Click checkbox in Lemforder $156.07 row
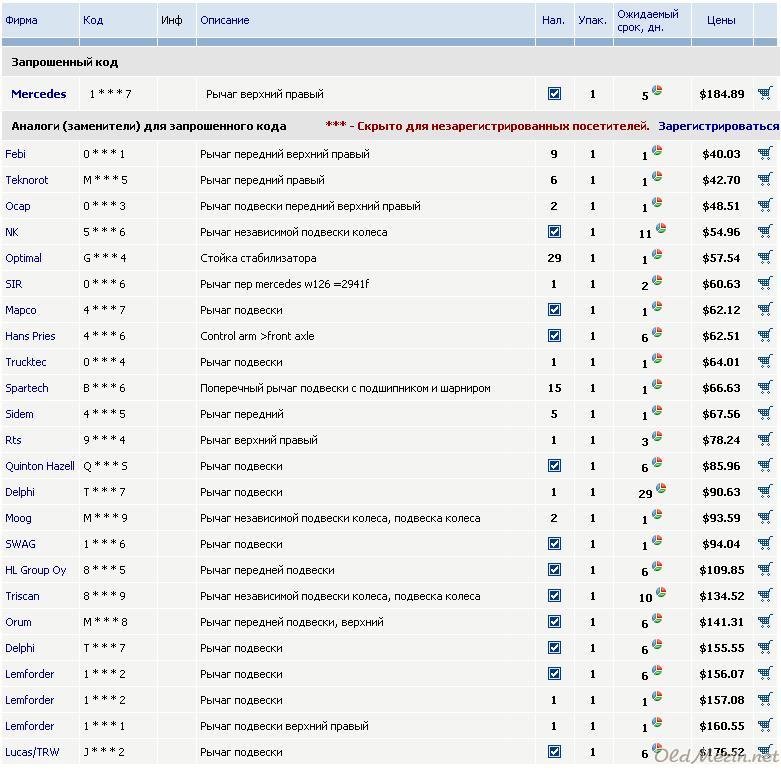The width and height of the screenshot is (781, 770). point(554,673)
